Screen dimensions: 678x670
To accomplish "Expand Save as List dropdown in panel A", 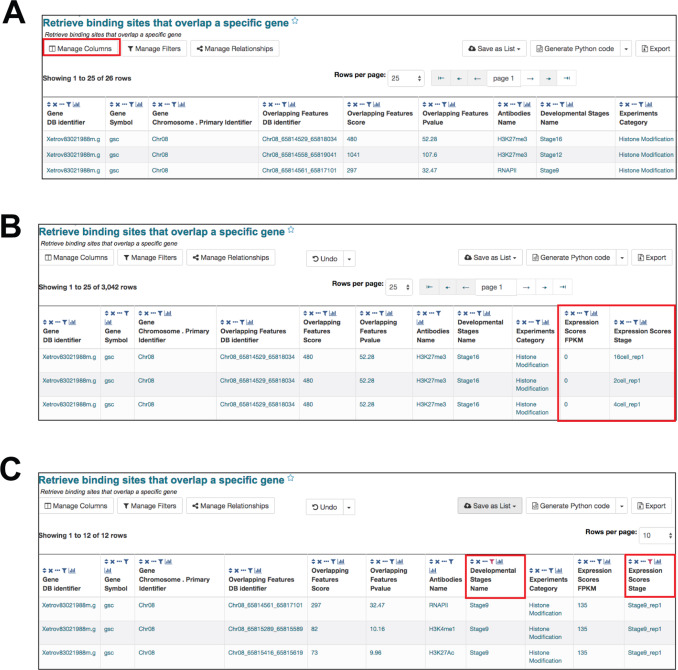I will click(x=495, y=48).
